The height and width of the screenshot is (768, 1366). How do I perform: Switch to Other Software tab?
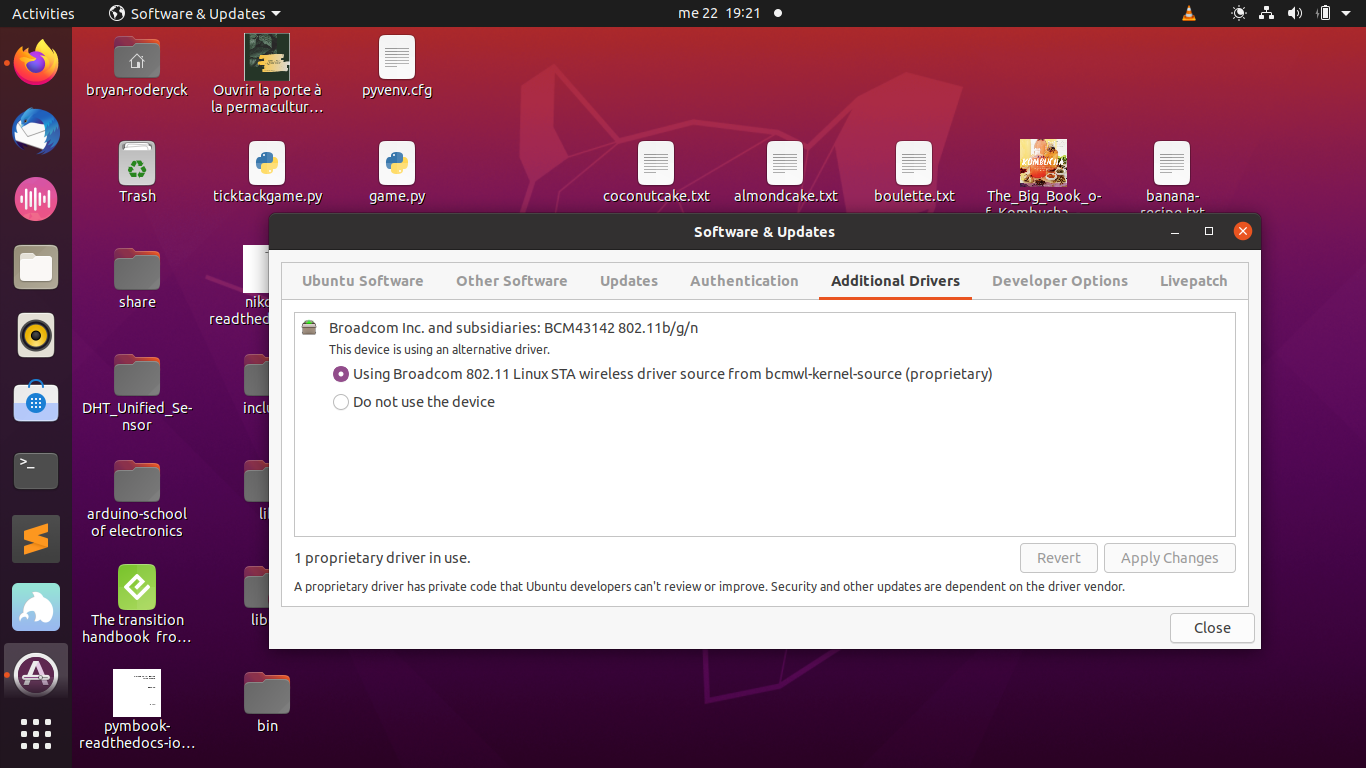coord(512,281)
